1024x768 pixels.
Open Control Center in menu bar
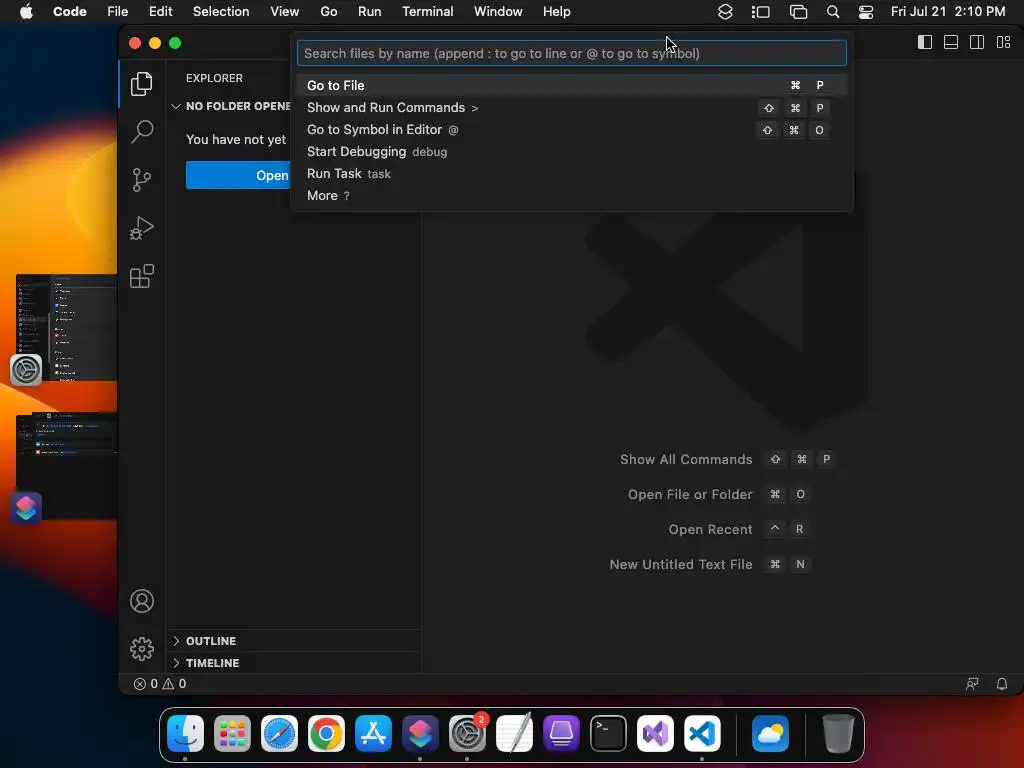(866, 12)
